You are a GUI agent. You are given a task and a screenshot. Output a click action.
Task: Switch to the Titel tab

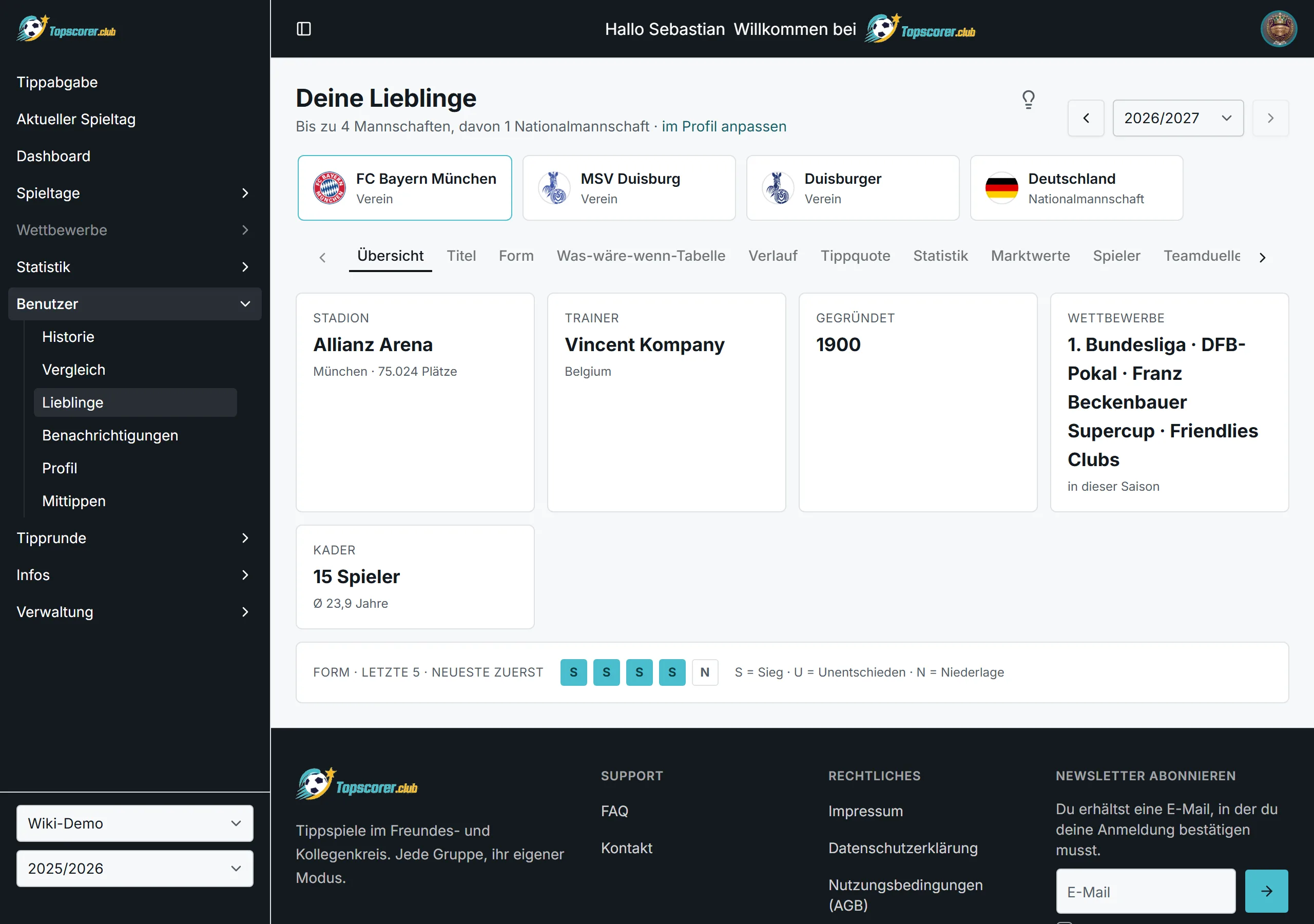(x=461, y=256)
